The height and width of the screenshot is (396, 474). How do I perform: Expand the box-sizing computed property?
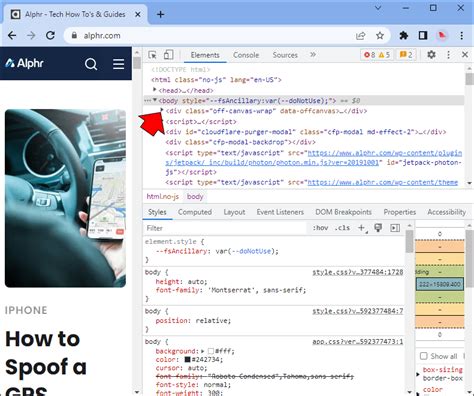418,374
